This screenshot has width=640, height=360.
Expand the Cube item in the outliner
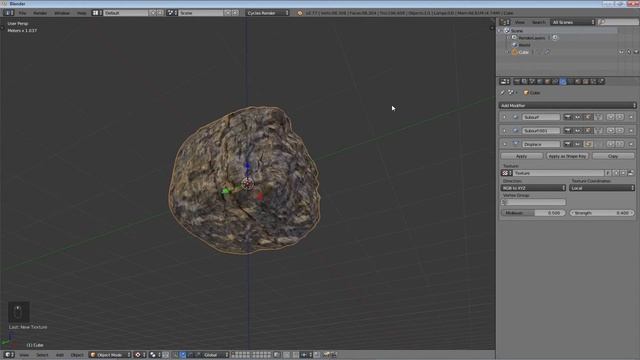(507, 52)
